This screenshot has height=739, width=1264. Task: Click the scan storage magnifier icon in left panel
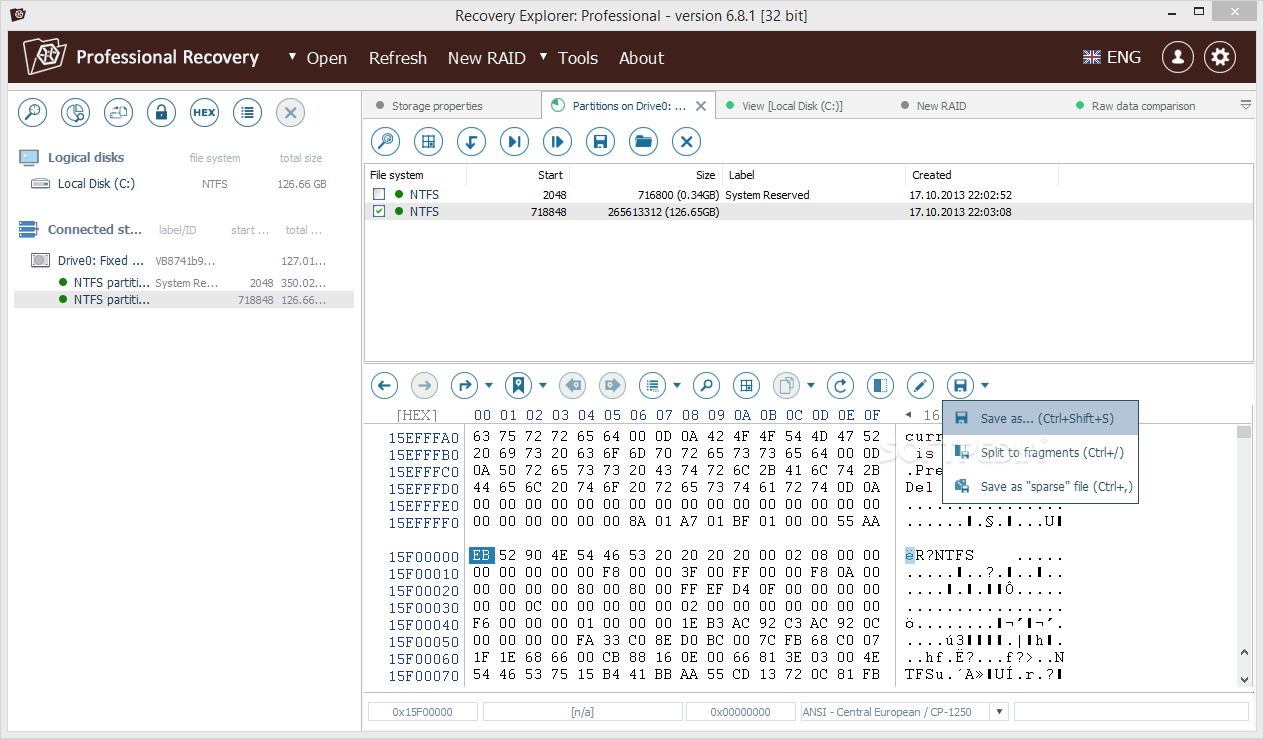(33, 113)
